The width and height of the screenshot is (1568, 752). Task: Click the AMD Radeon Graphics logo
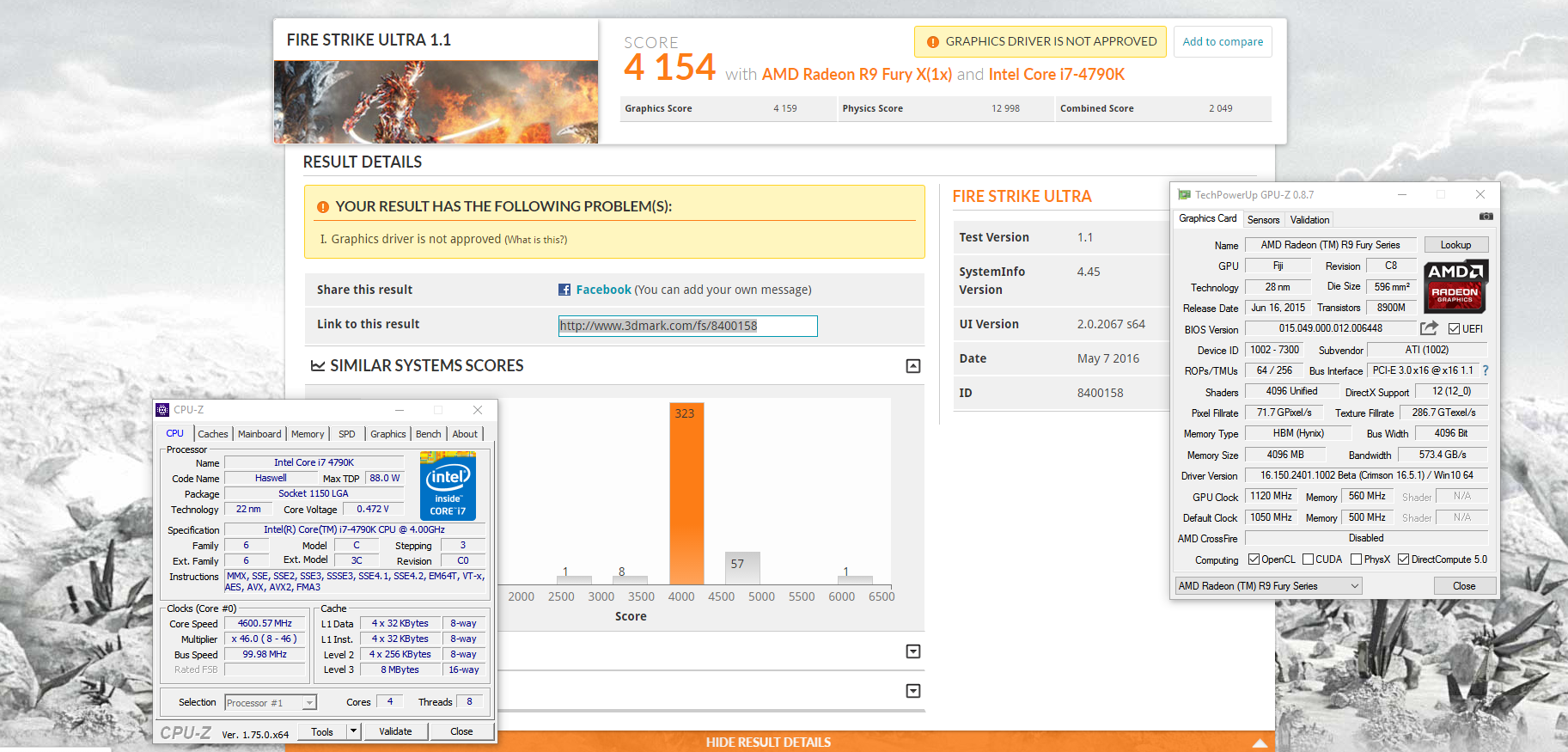[1455, 285]
